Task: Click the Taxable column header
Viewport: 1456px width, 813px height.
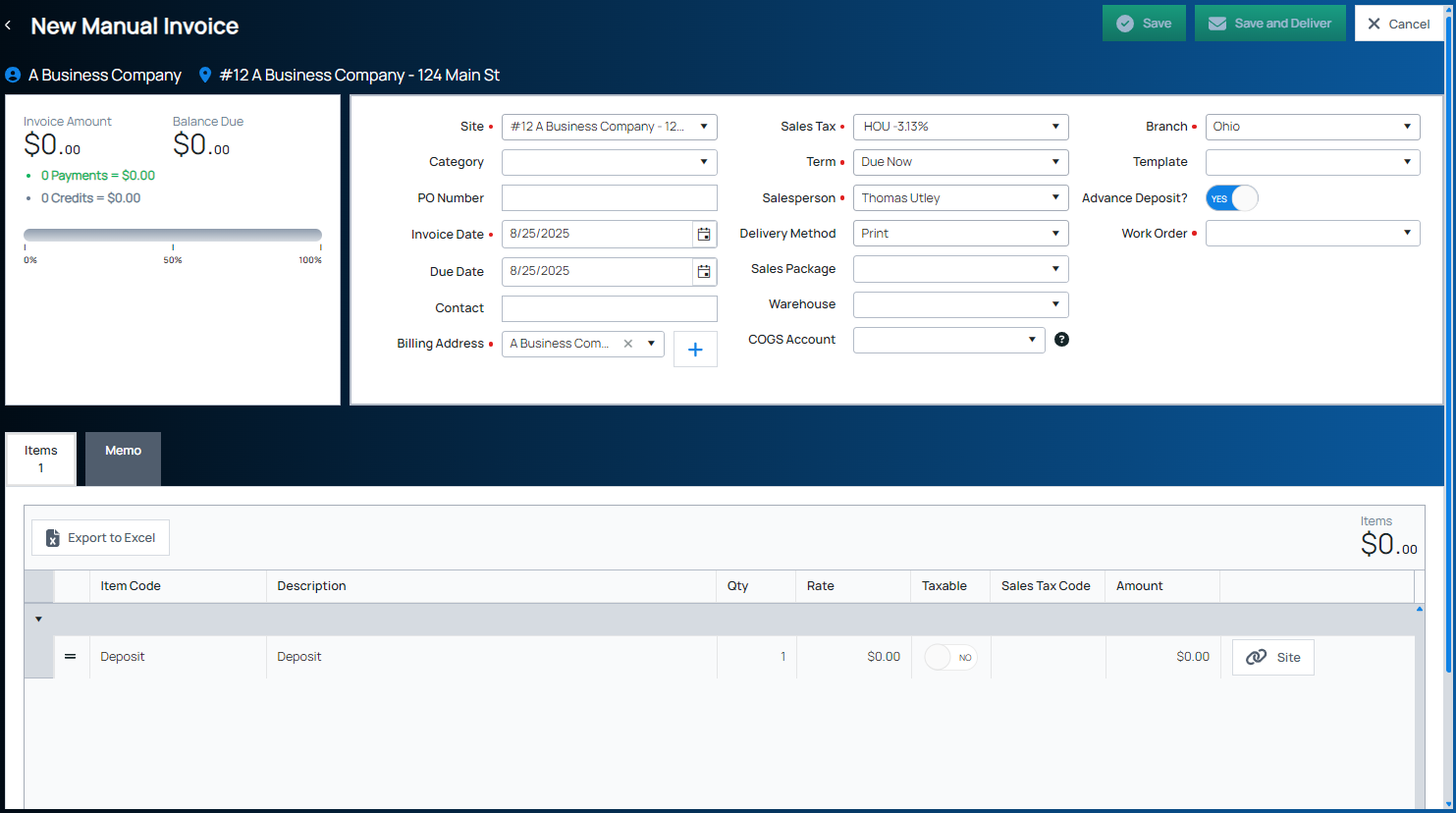Action: coord(950,586)
